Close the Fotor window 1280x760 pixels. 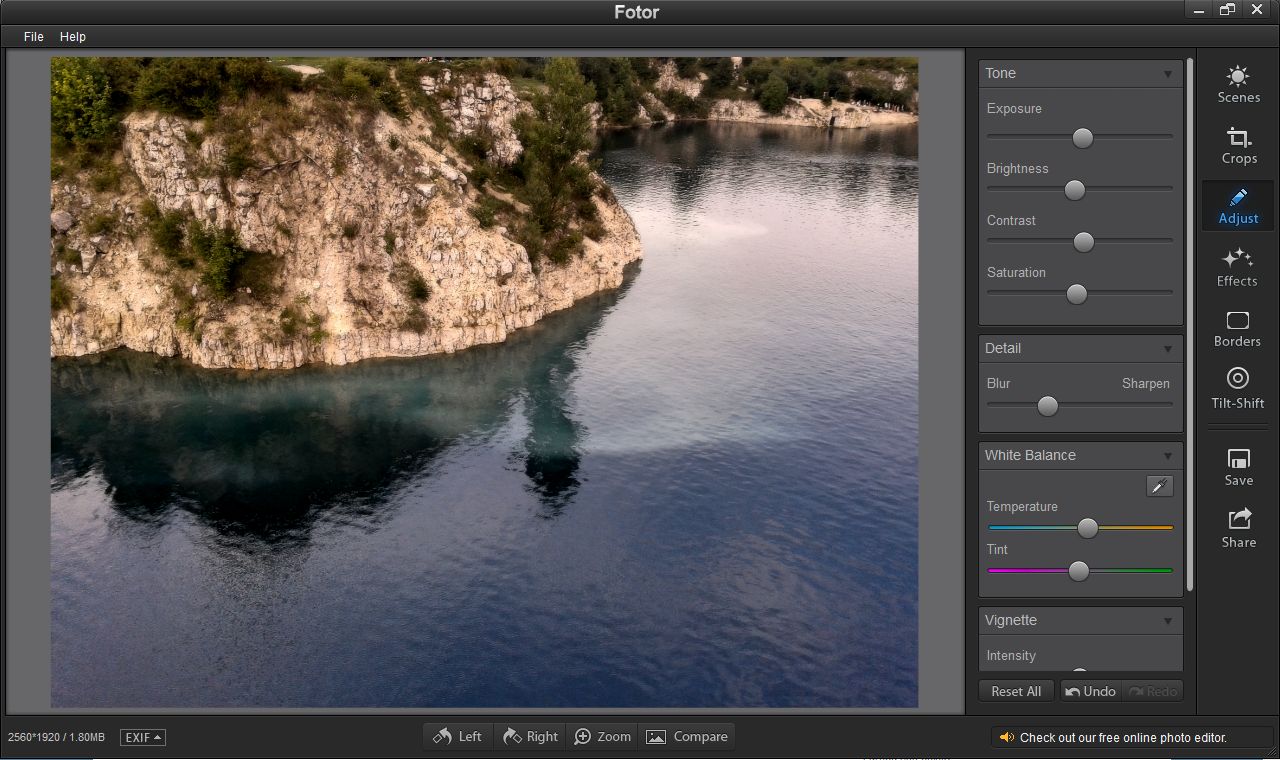1258,10
